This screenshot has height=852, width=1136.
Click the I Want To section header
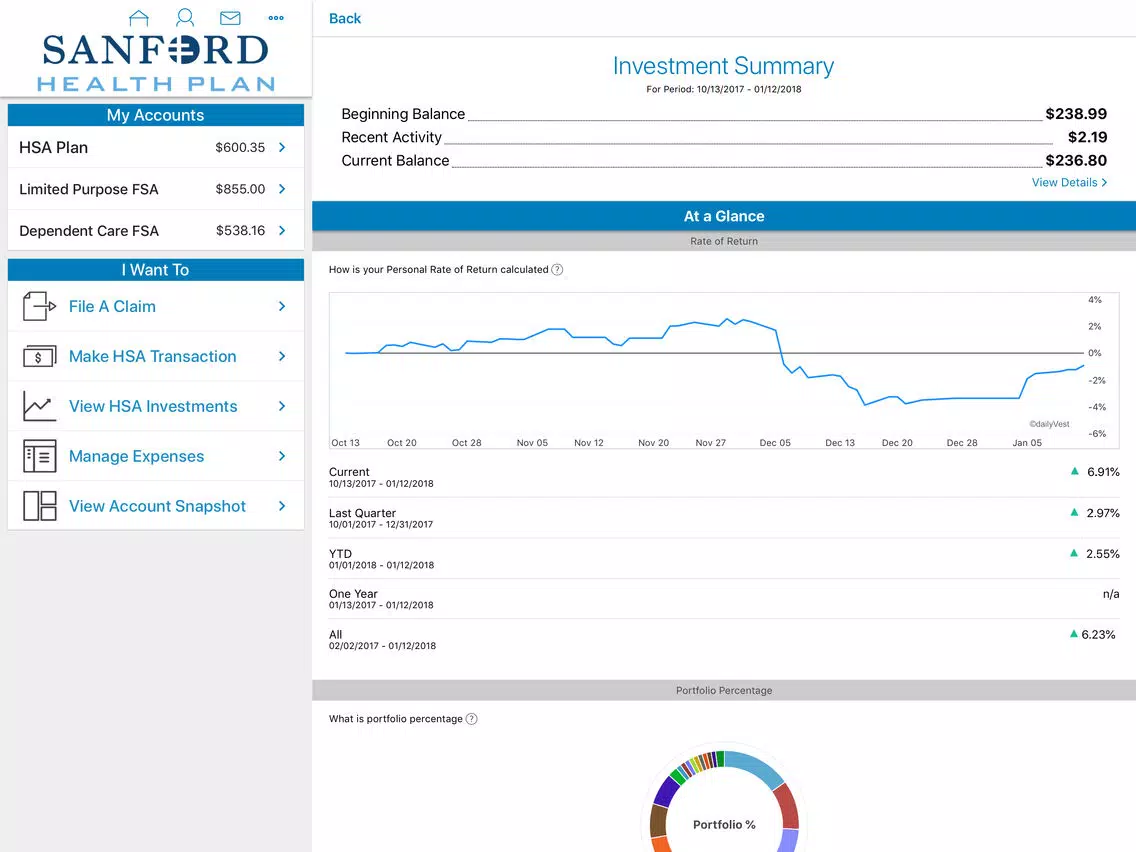156,270
